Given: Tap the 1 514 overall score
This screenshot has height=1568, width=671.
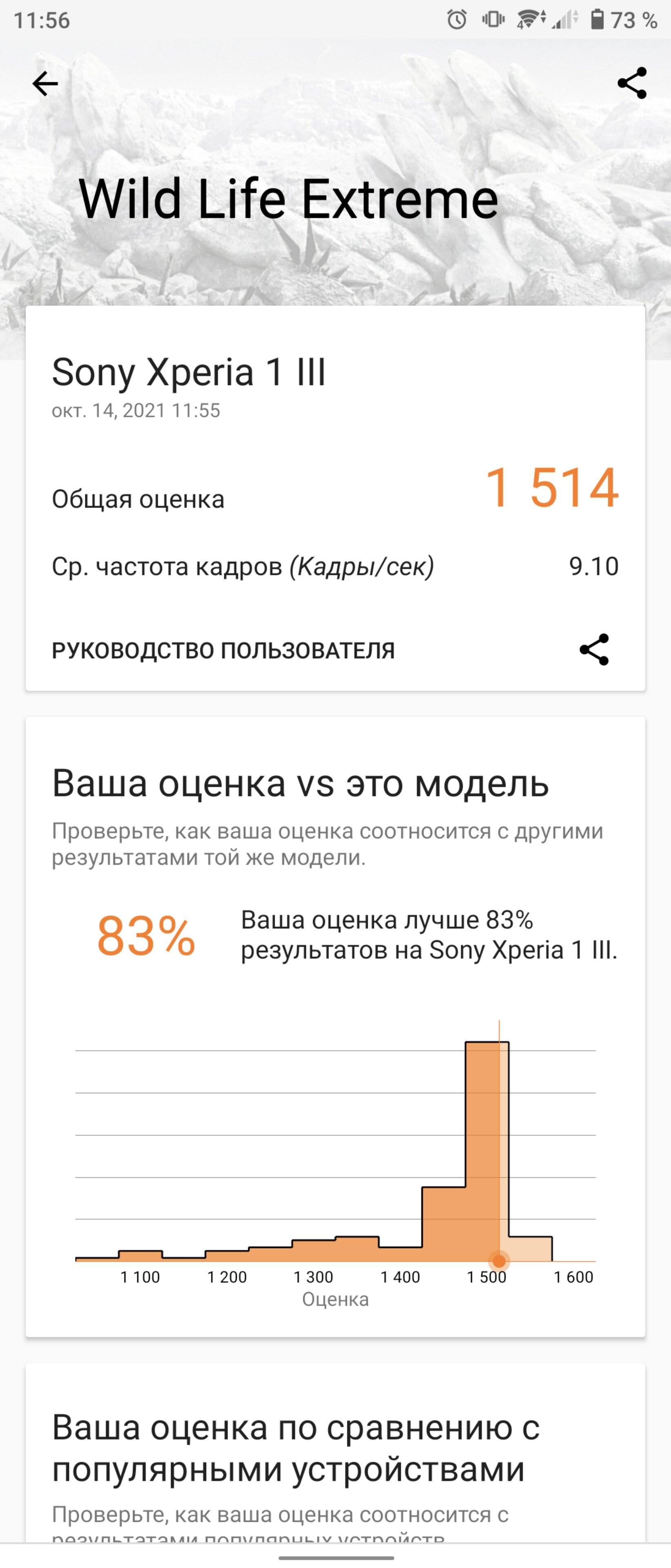Looking at the screenshot, I should click(552, 487).
